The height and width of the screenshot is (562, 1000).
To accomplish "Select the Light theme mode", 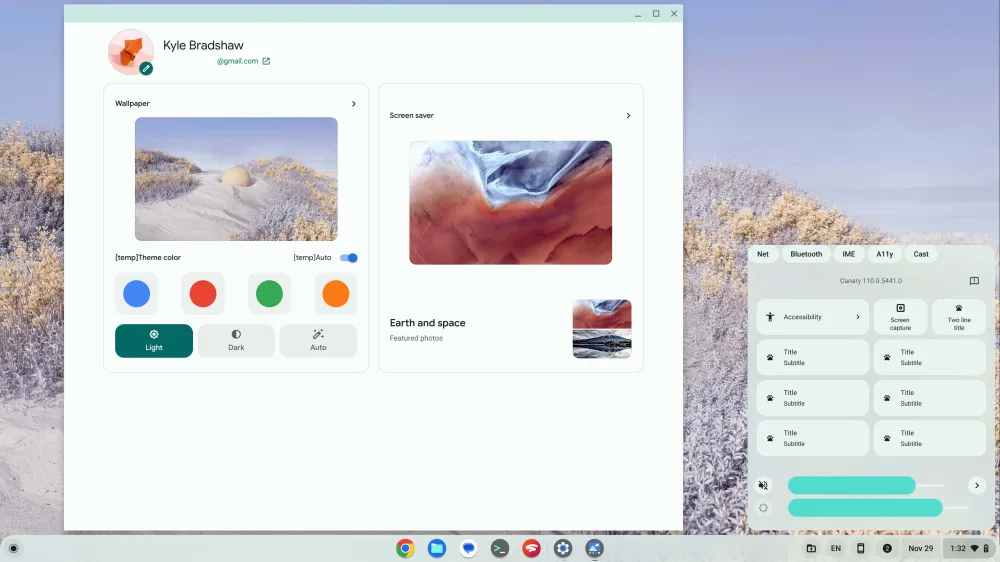I will click(154, 341).
